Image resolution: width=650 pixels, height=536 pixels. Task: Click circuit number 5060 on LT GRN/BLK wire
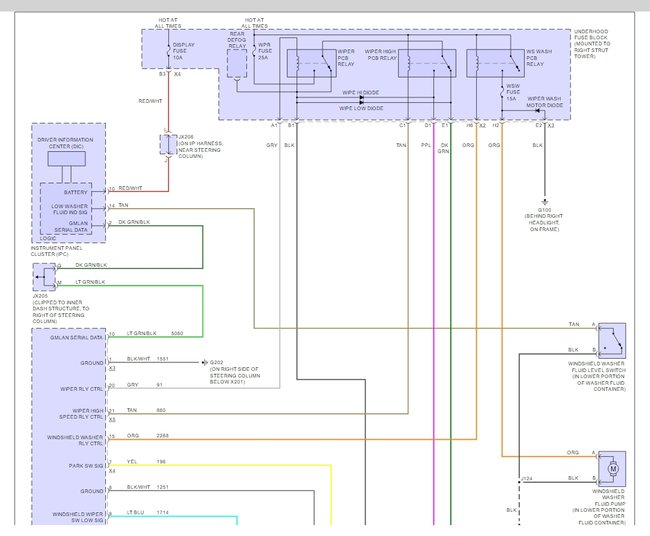coord(177,333)
